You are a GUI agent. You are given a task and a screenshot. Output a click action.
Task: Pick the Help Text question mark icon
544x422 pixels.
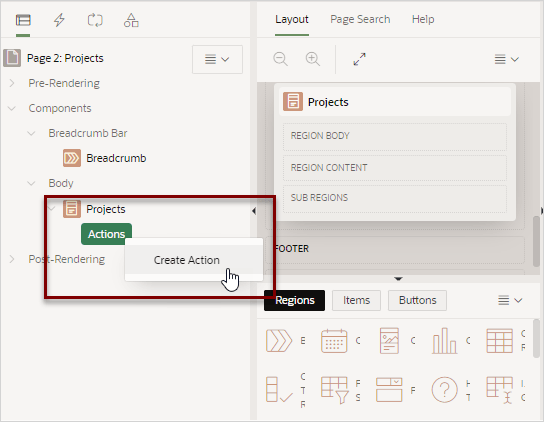[444, 390]
